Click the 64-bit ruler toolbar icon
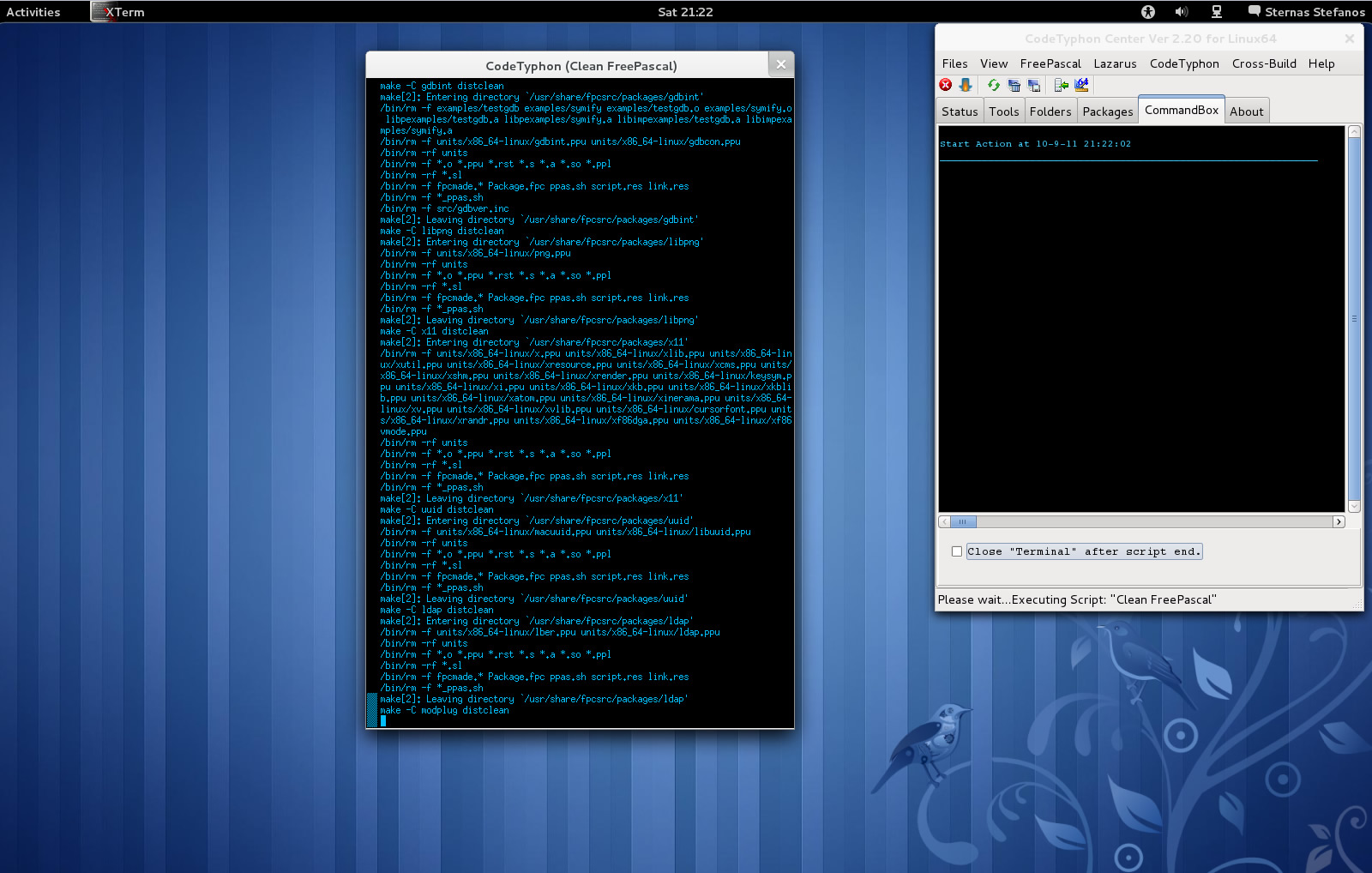The width and height of the screenshot is (1372, 873). [x=1081, y=85]
